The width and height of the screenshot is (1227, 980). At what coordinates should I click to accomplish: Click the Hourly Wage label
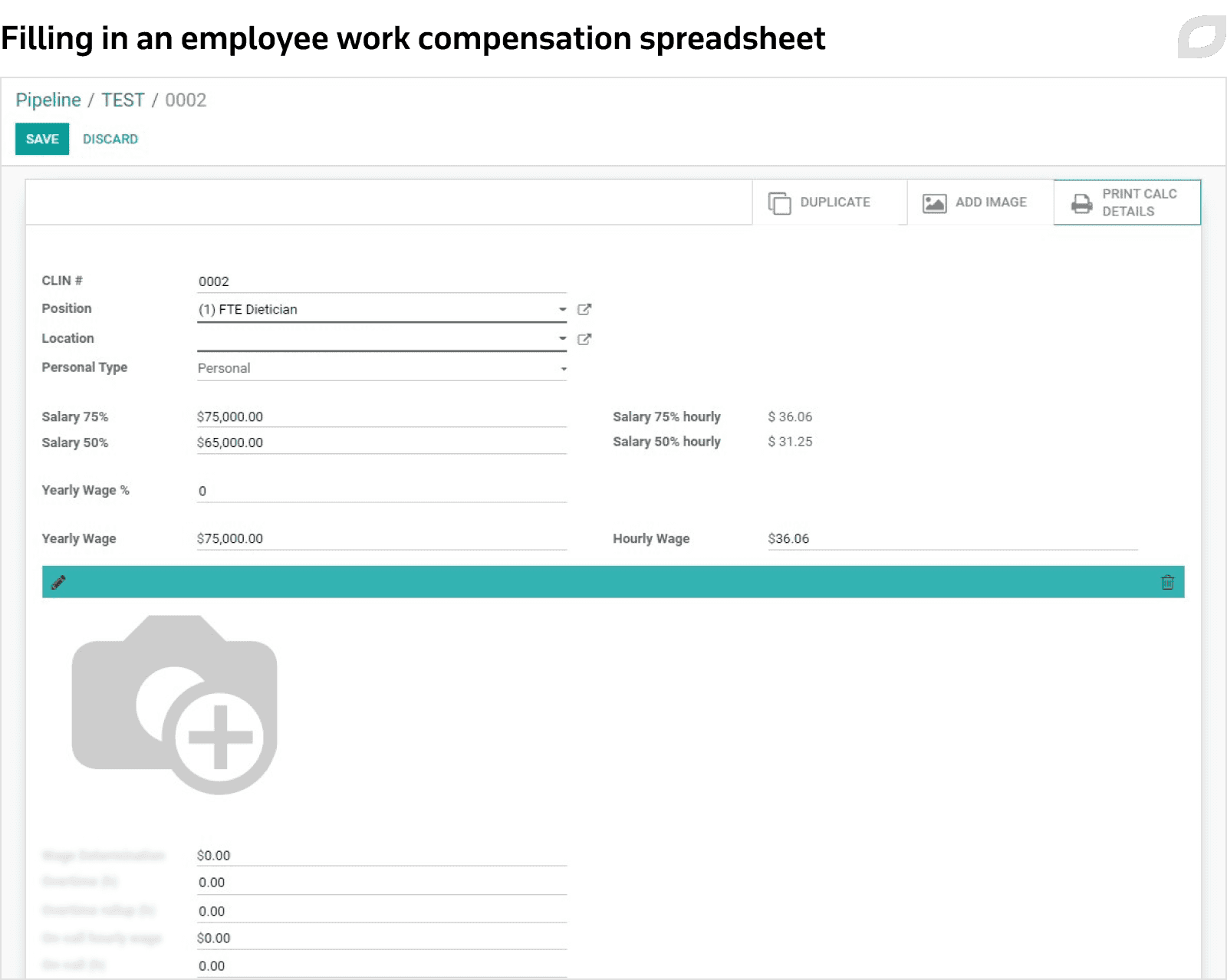(651, 538)
